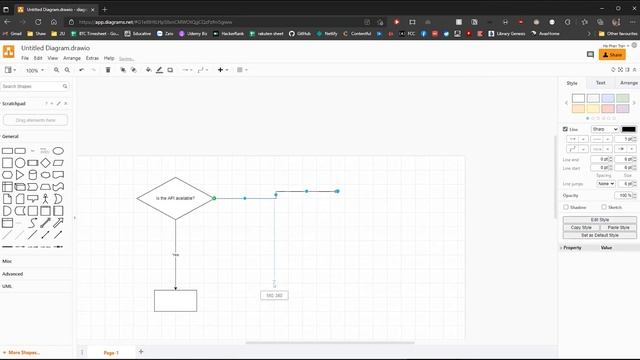Click the Edit Style button

tap(600, 220)
